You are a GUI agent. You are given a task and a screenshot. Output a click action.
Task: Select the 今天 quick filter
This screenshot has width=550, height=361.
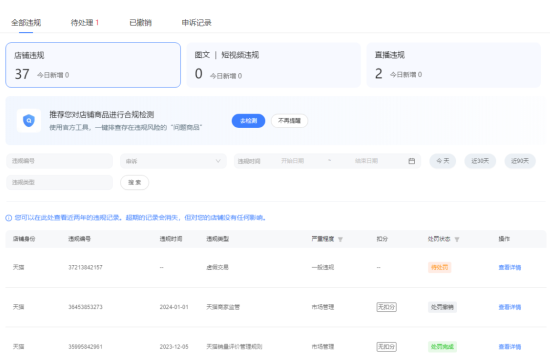[443, 161]
